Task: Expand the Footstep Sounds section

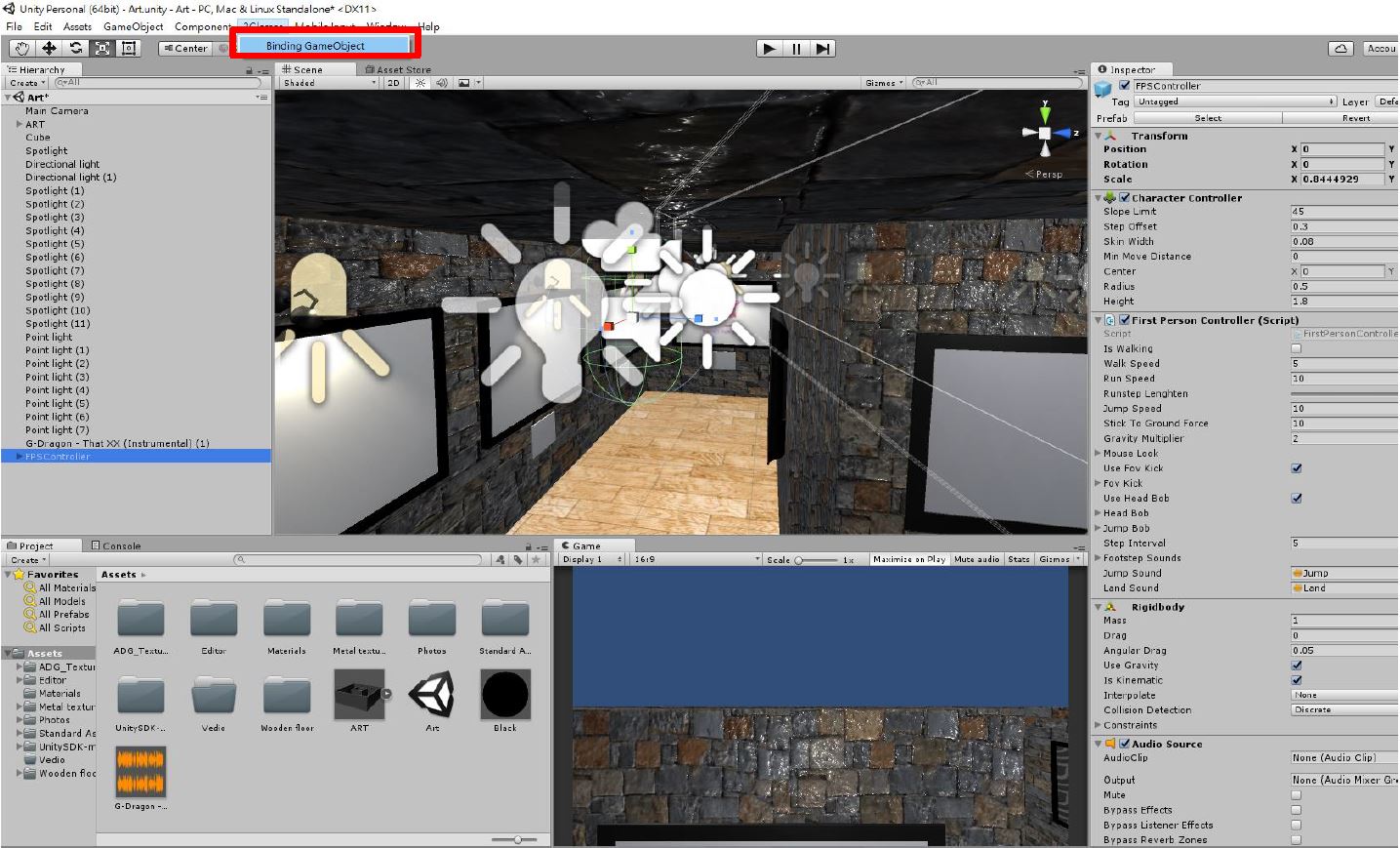Action: (x=1099, y=558)
